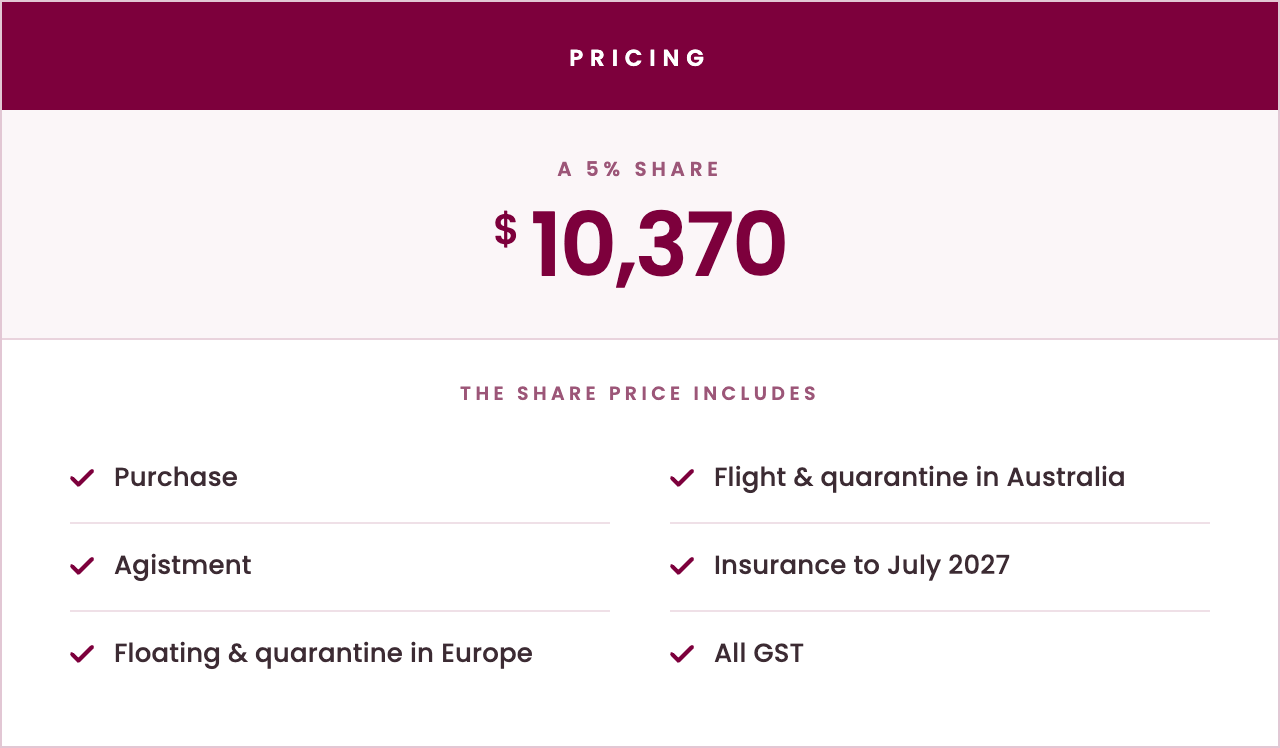Click Flight & quarantine in Australia text
The image size is (1280, 748).
coord(919,478)
